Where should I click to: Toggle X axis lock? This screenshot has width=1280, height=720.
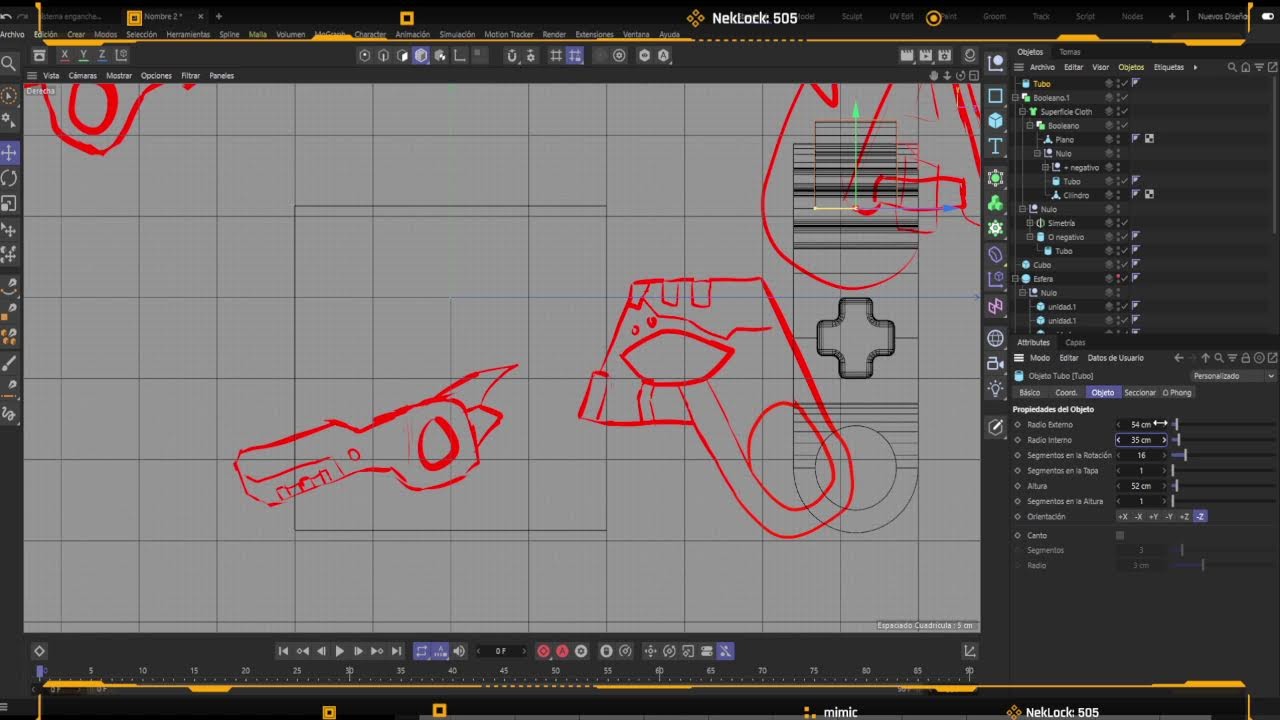65,55
